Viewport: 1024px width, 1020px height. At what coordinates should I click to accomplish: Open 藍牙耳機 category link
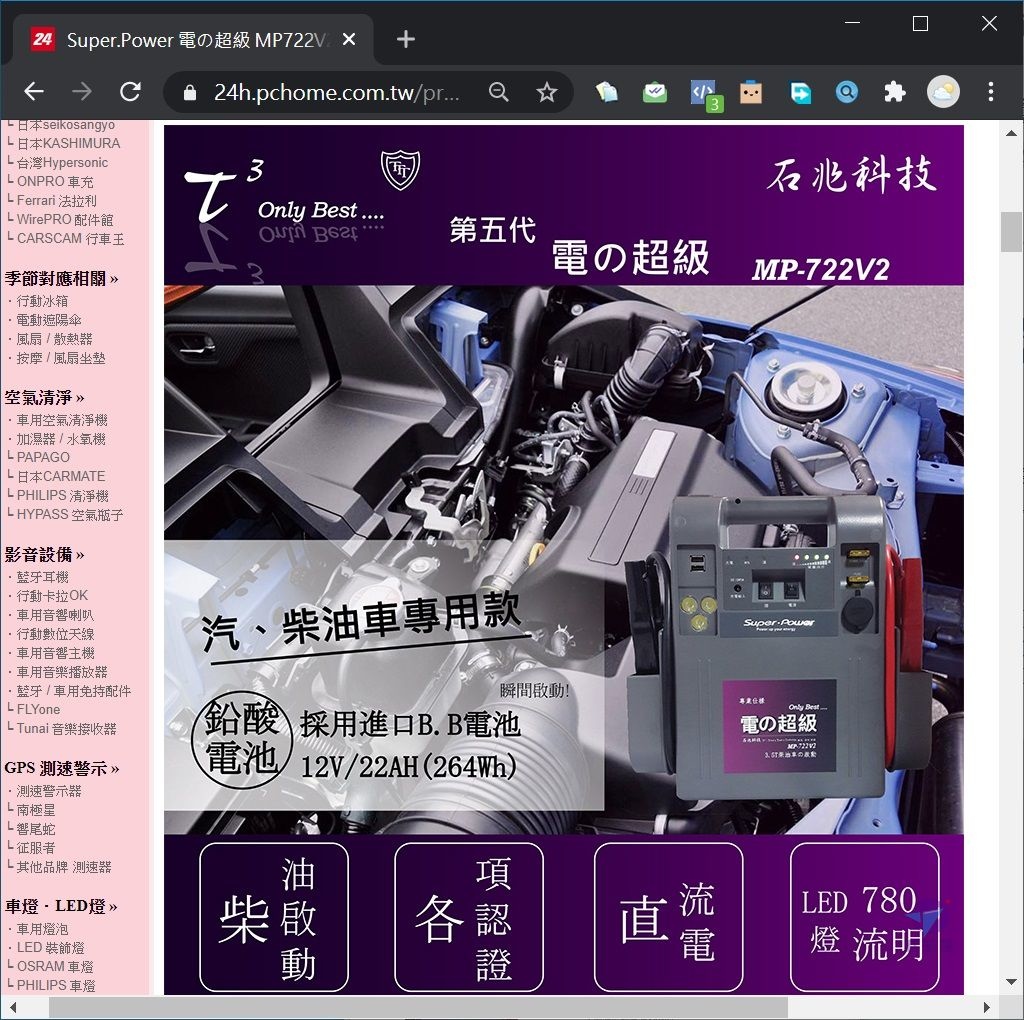click(42, 577)
